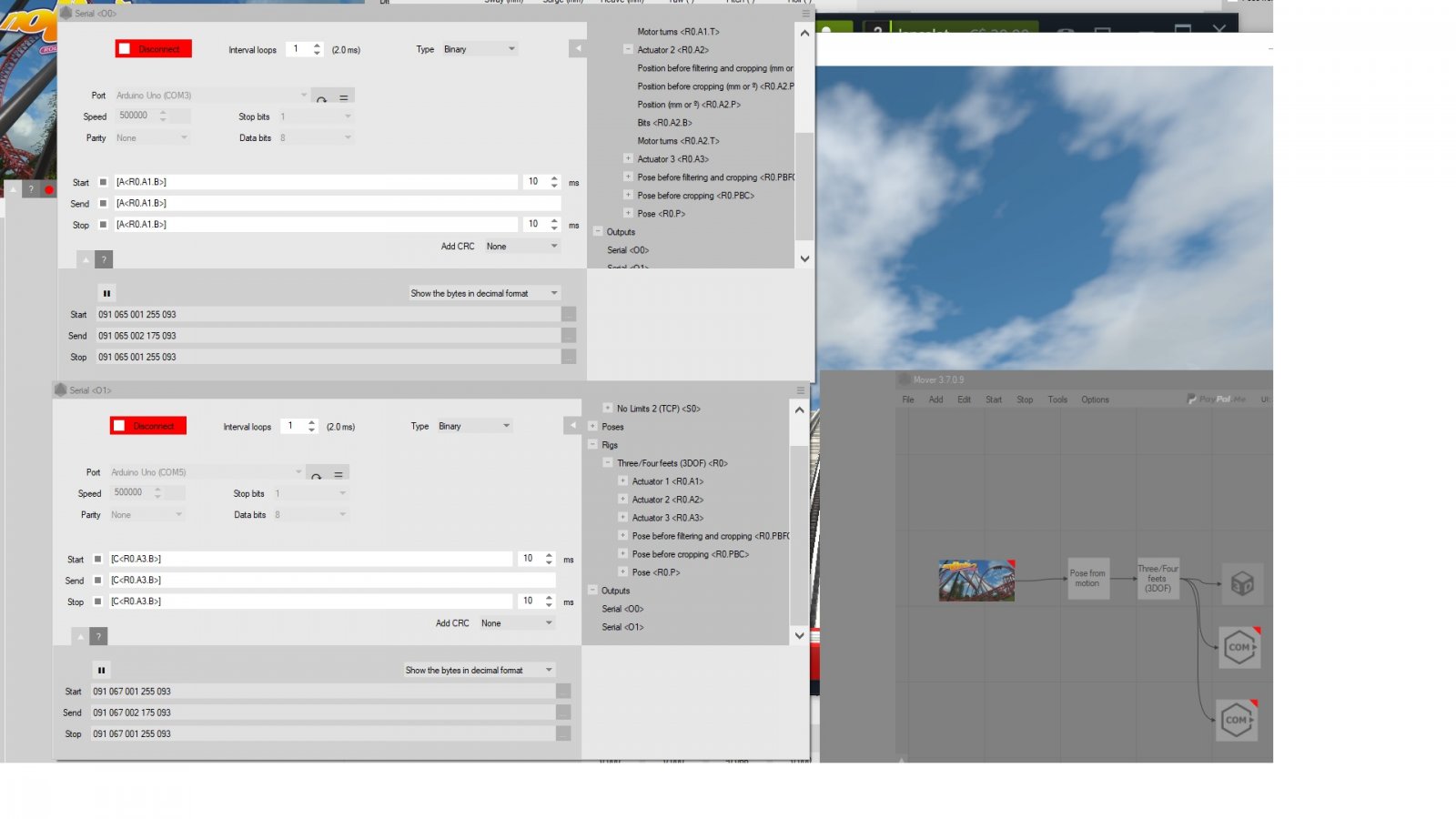Open the Type Binary dropdown in Serial O0

tap(480, 49)
